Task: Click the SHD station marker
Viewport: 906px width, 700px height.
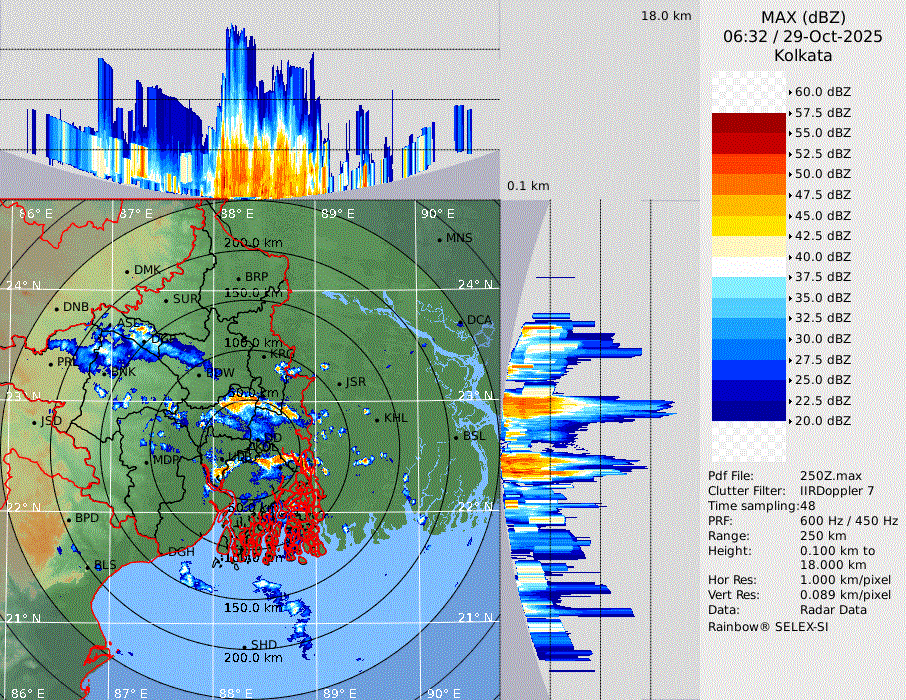Action: tap(244, 645)
